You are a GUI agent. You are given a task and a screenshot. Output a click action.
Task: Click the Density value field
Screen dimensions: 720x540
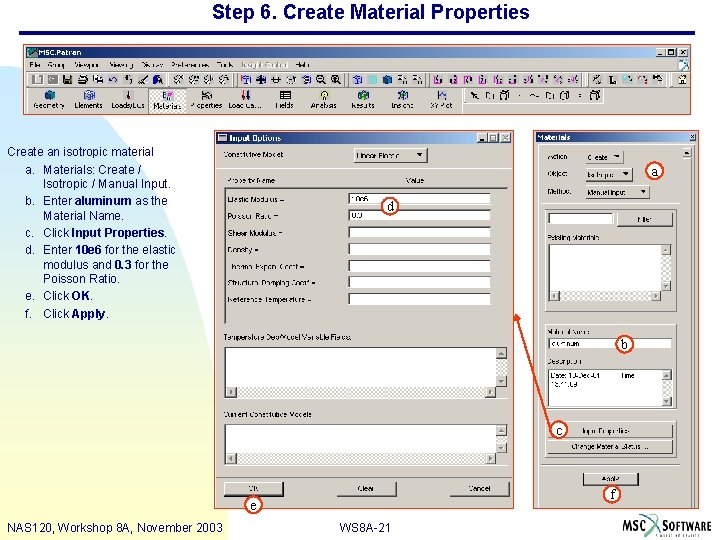pos(419,249)
